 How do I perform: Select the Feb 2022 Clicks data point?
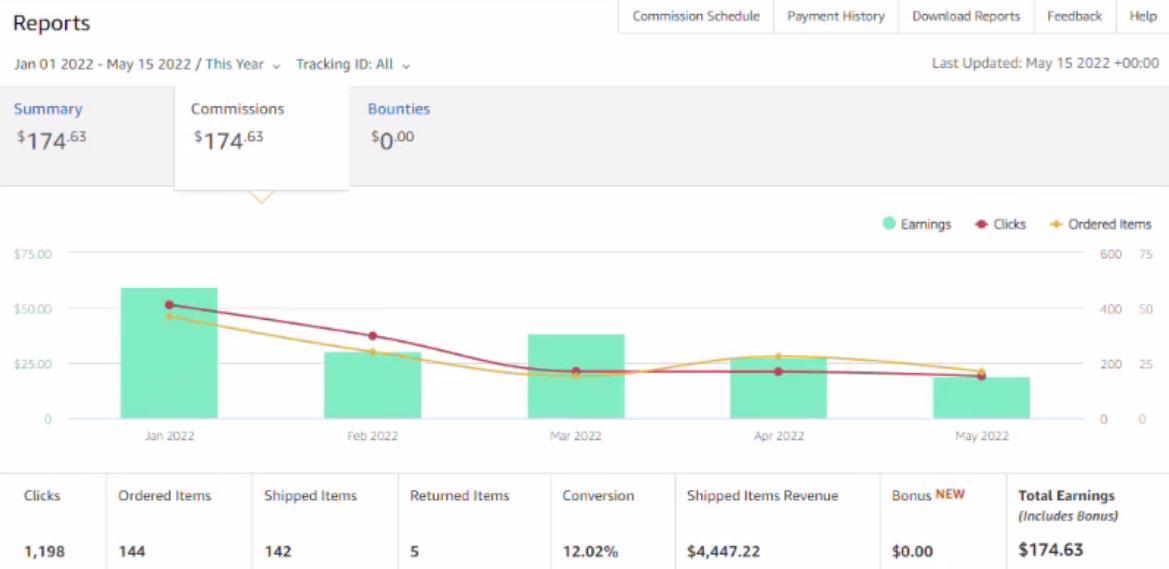point(373,336)
